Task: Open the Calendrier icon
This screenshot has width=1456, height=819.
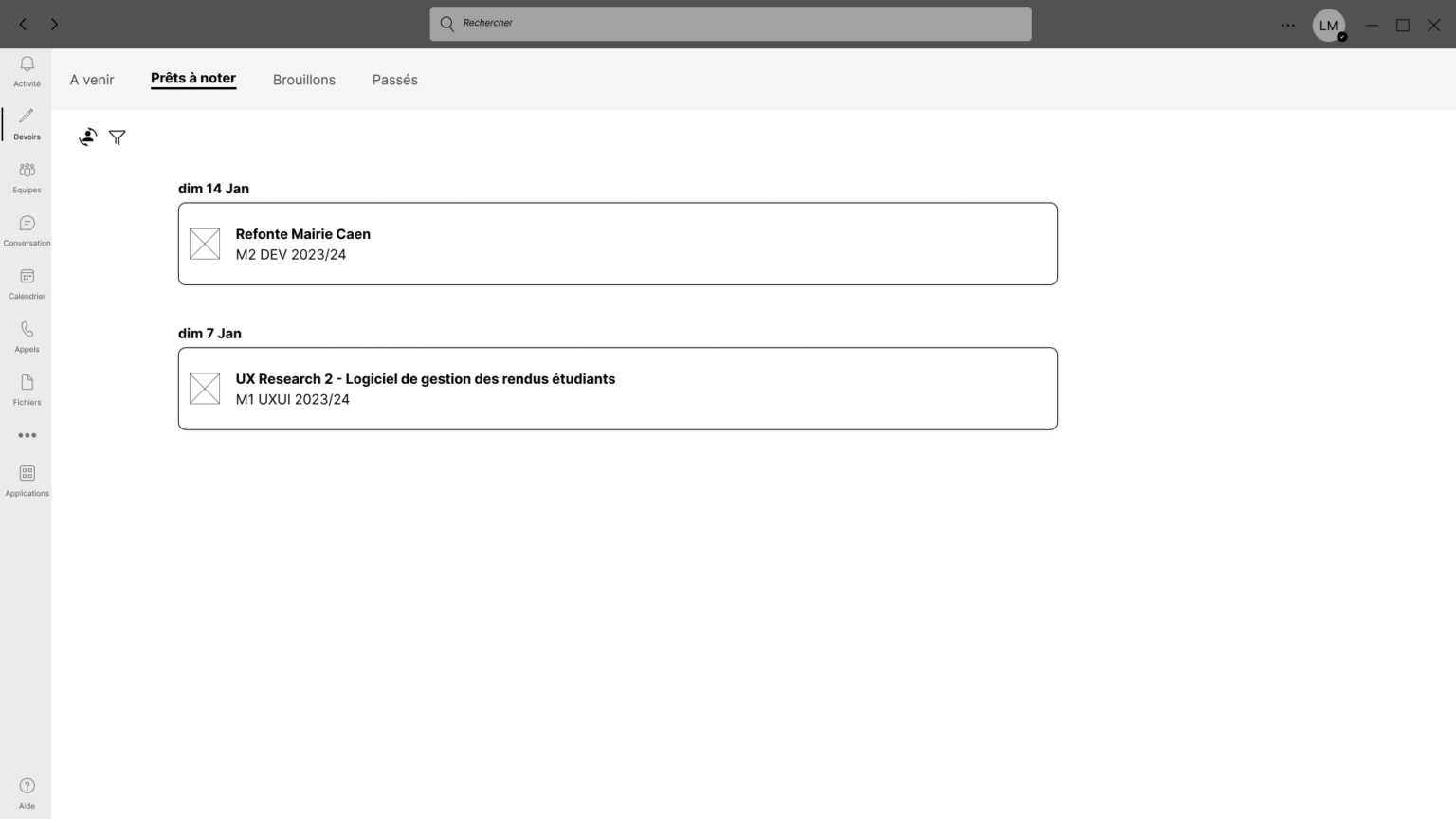Action: (x=27, y=277)
